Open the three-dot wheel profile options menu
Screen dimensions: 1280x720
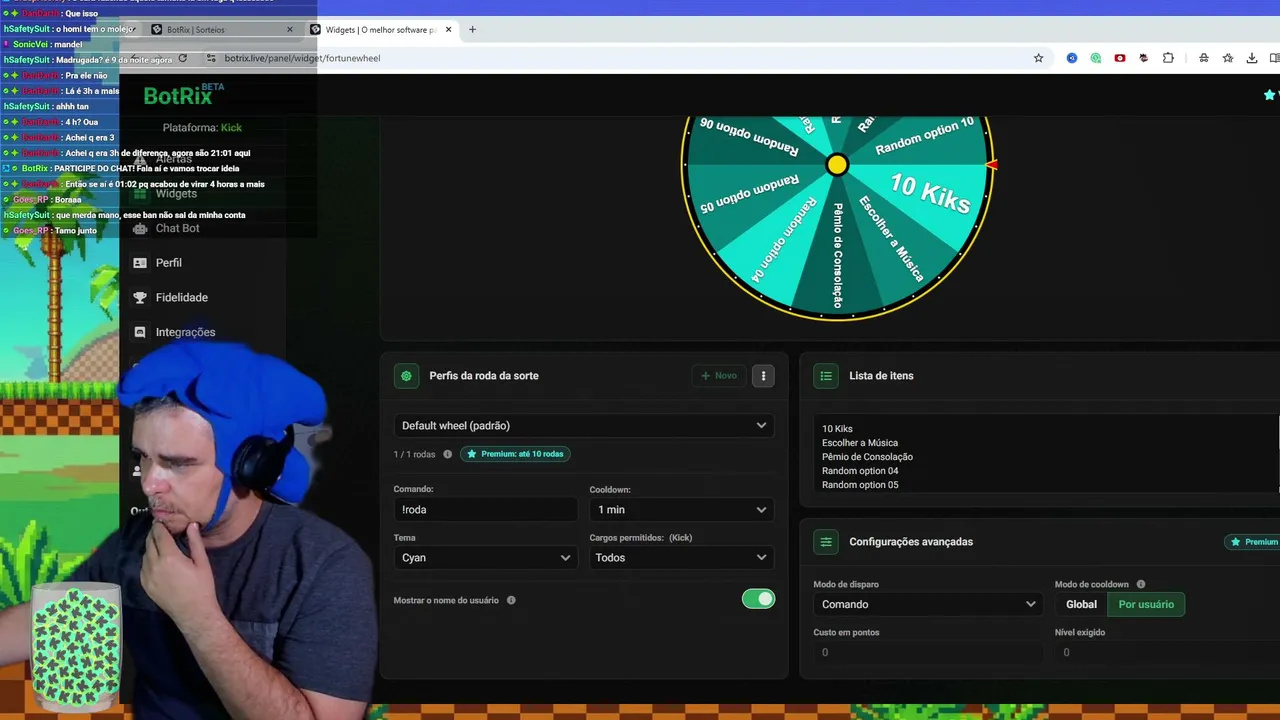click(763, 376)
